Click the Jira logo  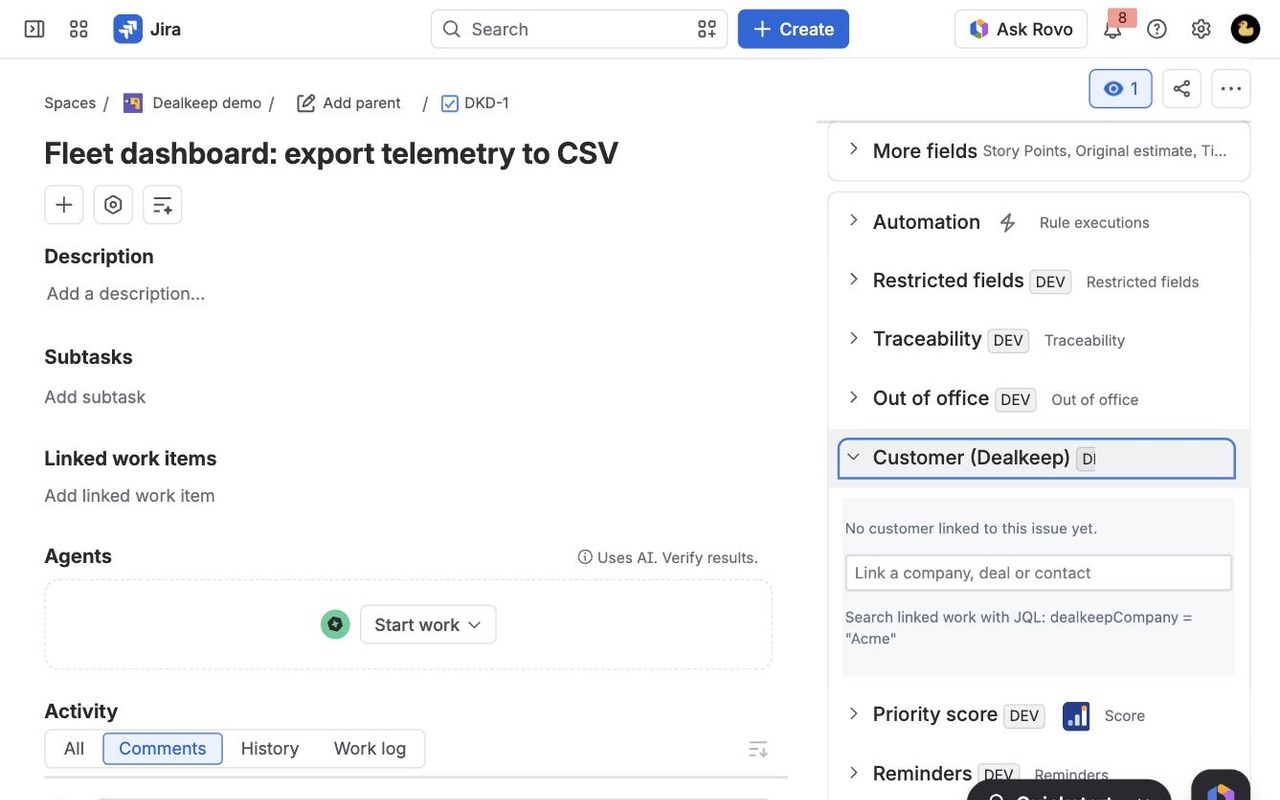[x=148, y=29]
